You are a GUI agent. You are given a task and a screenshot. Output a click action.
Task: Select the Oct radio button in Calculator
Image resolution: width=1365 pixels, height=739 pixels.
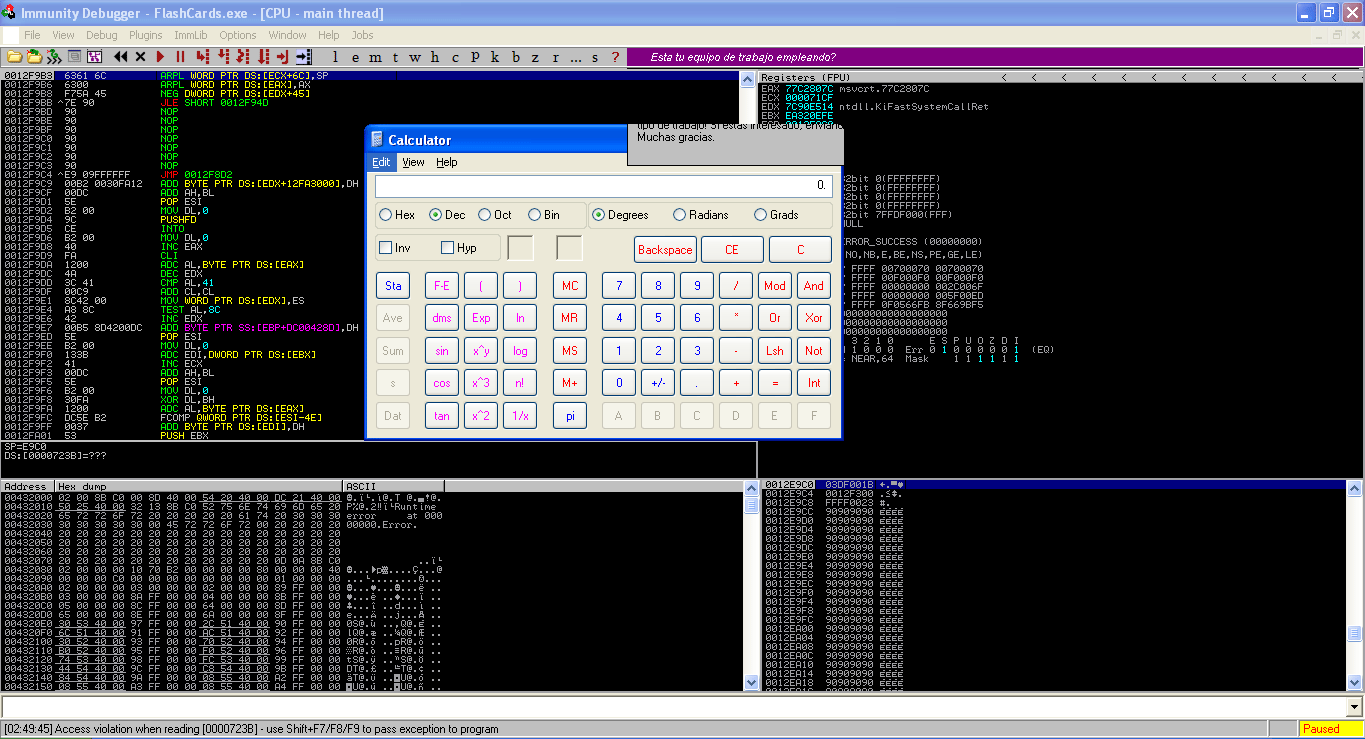[495, 215]
